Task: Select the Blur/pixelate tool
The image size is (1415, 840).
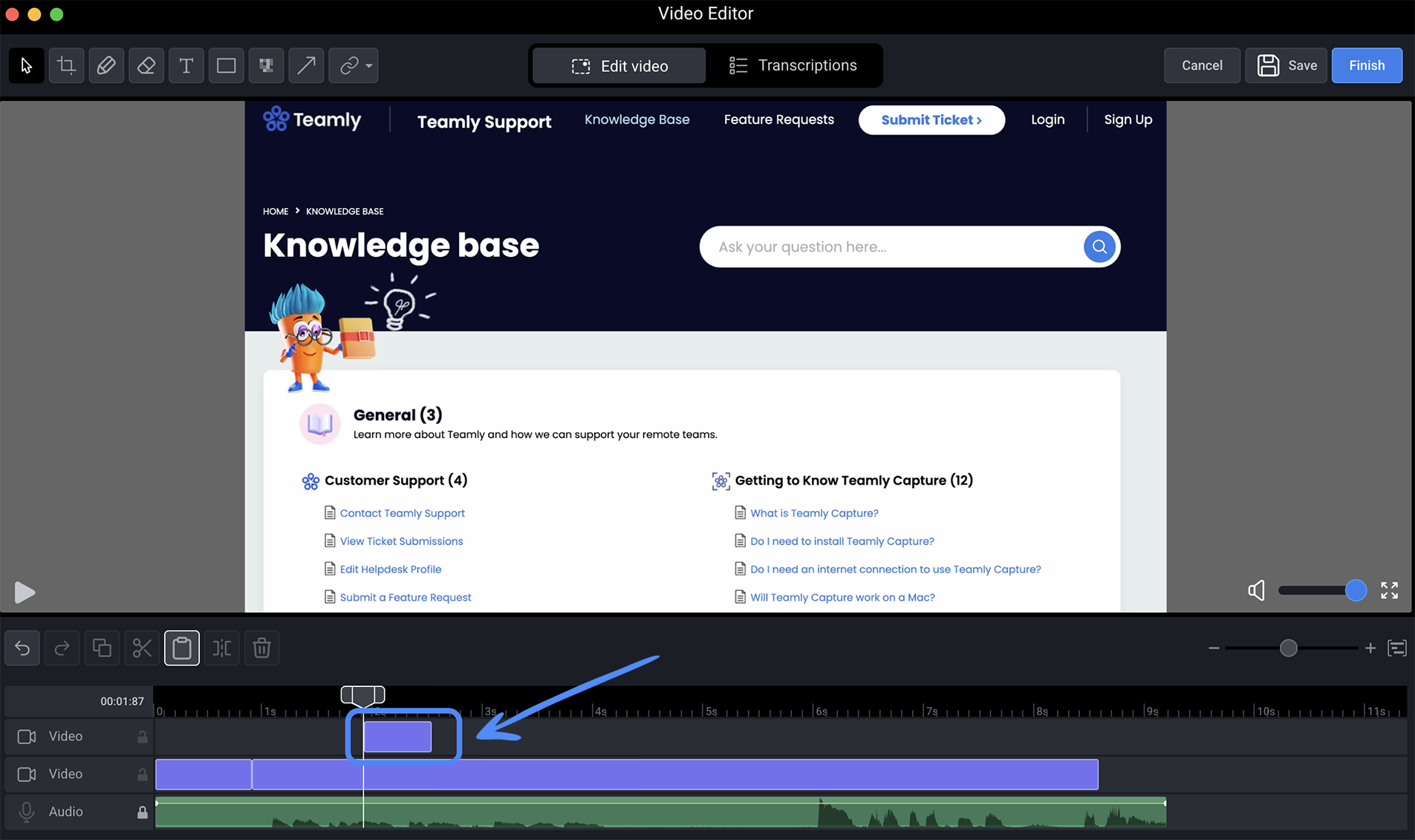Action: tap(266, 65)
